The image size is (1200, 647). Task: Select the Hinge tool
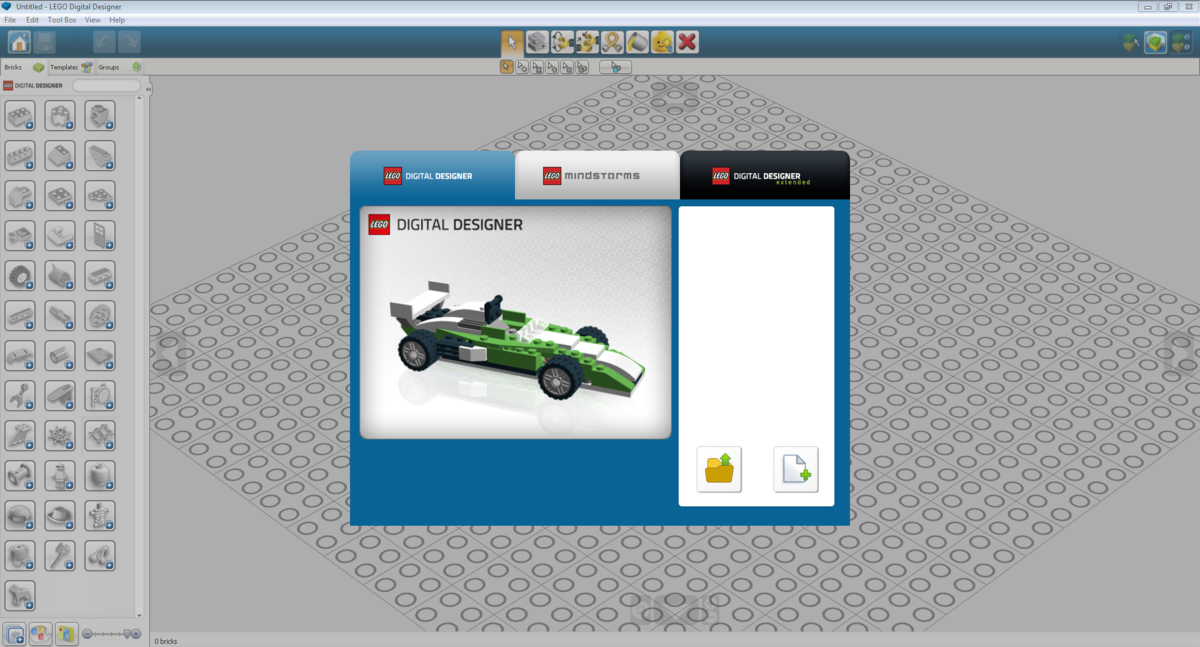click(562, 42)
